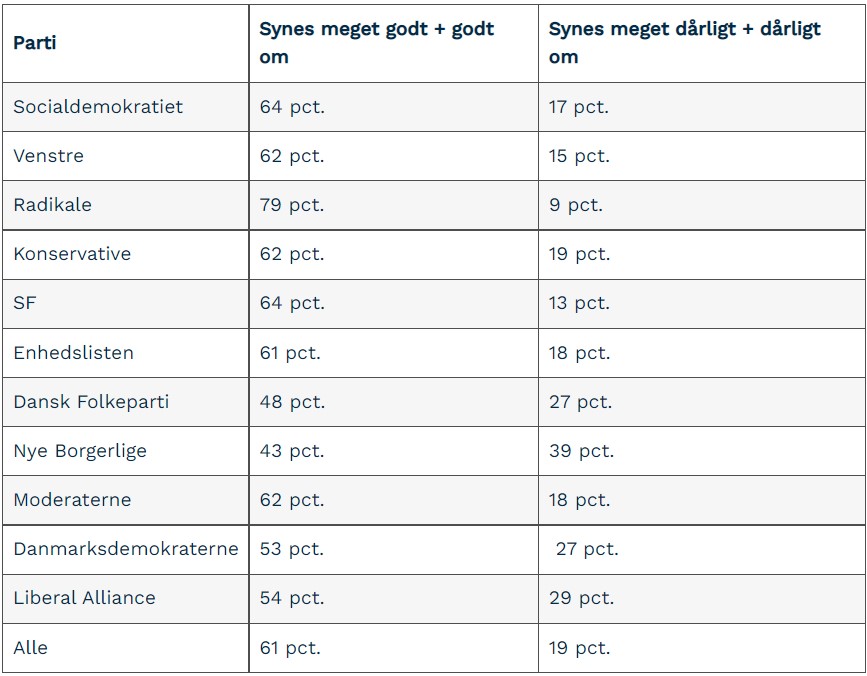Select the 13 pct. value in SF row
This screenshot has height=676, width=867.
click(x=579, y=303)
